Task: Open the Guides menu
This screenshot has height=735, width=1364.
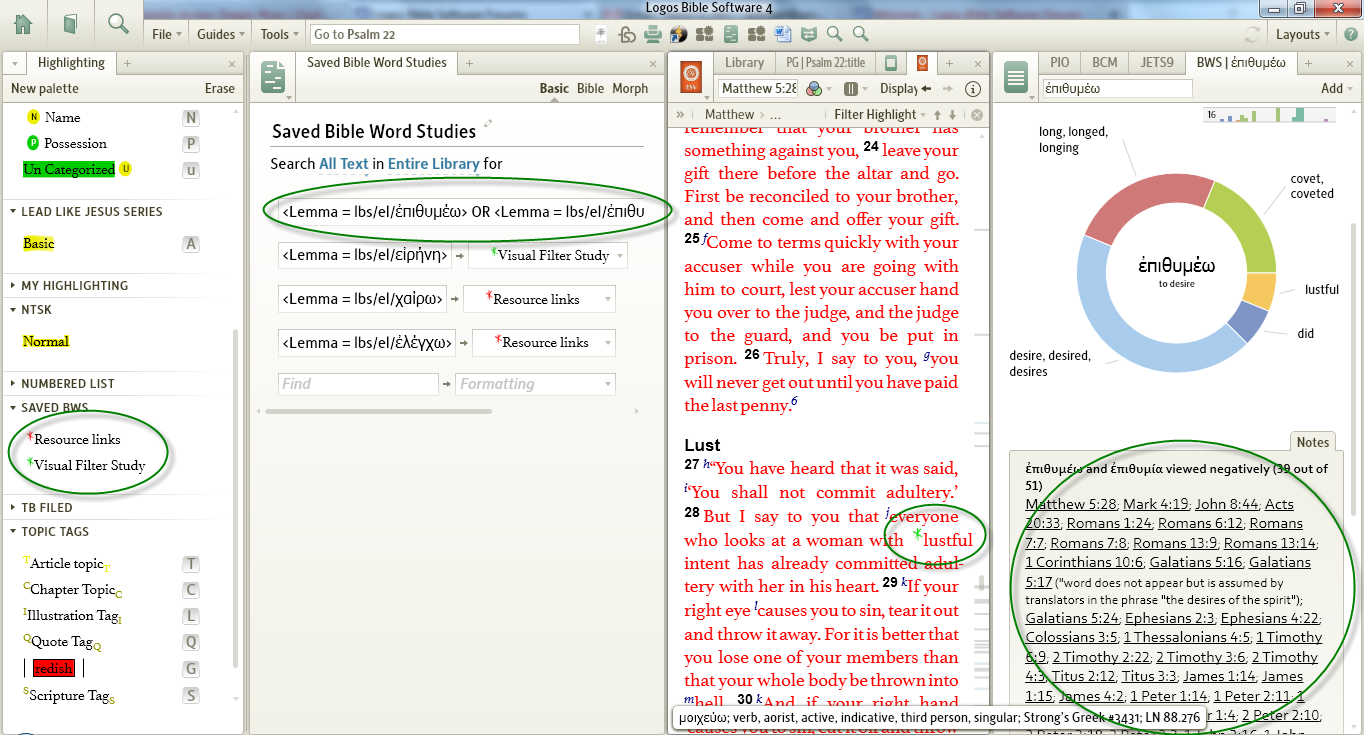Action: point(221,34)
